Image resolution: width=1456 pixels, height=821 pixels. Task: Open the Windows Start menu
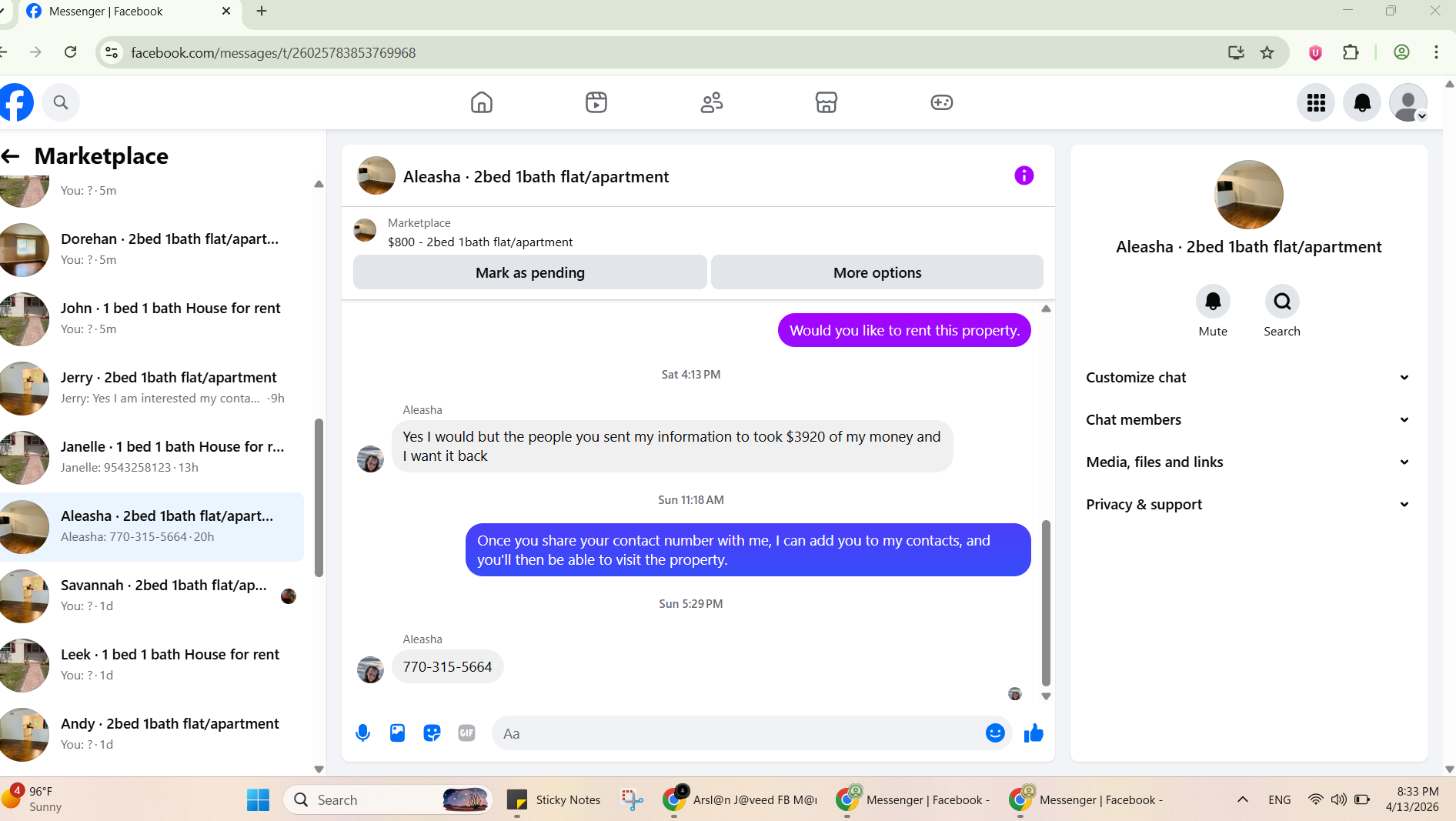(258, 800)
